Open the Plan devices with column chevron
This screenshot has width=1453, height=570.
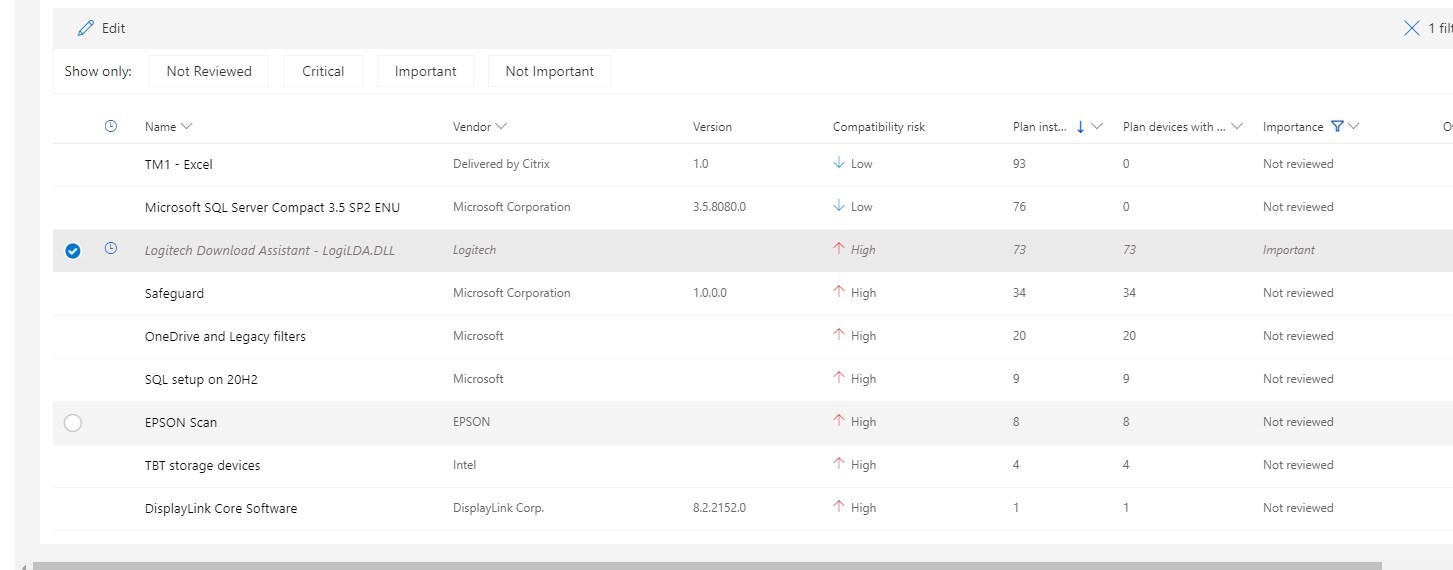(1237, 127)
